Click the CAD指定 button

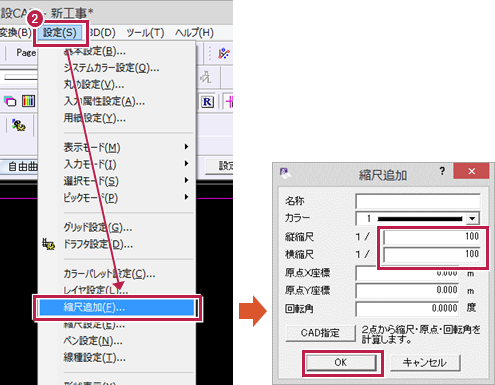tap(320, 333)
